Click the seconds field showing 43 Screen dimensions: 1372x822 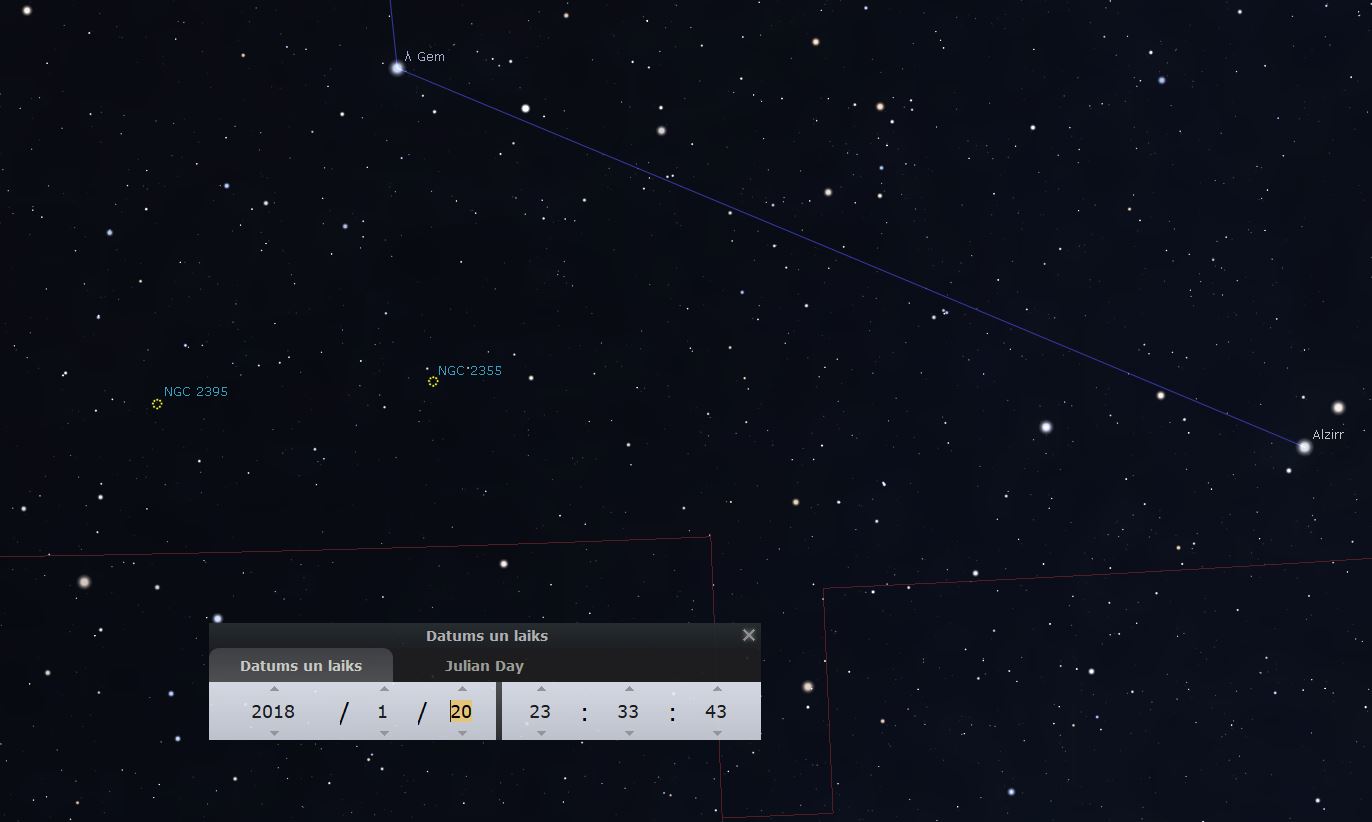[716, 712]
